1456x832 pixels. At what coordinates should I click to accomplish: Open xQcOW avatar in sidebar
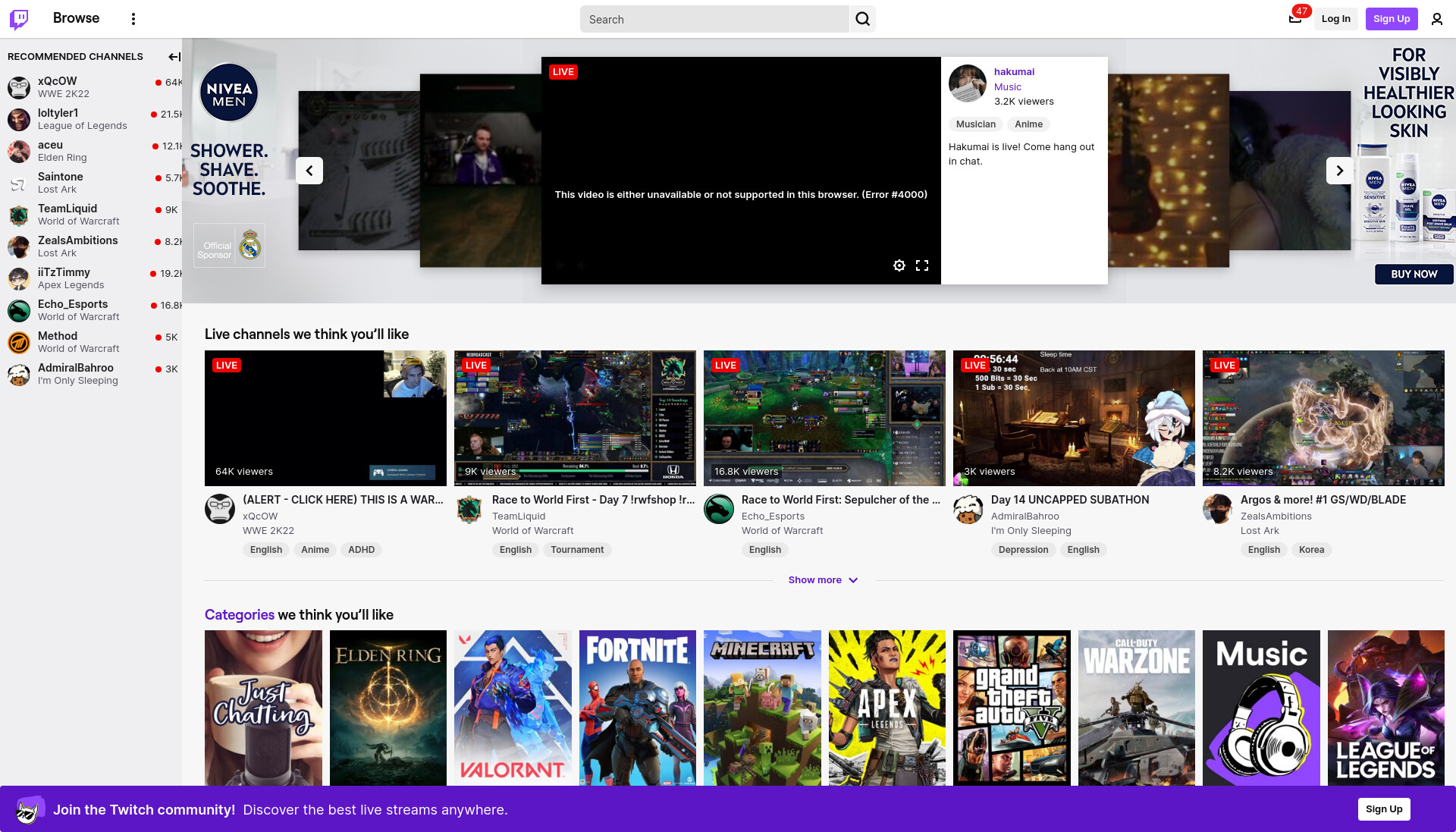point(19,87)
